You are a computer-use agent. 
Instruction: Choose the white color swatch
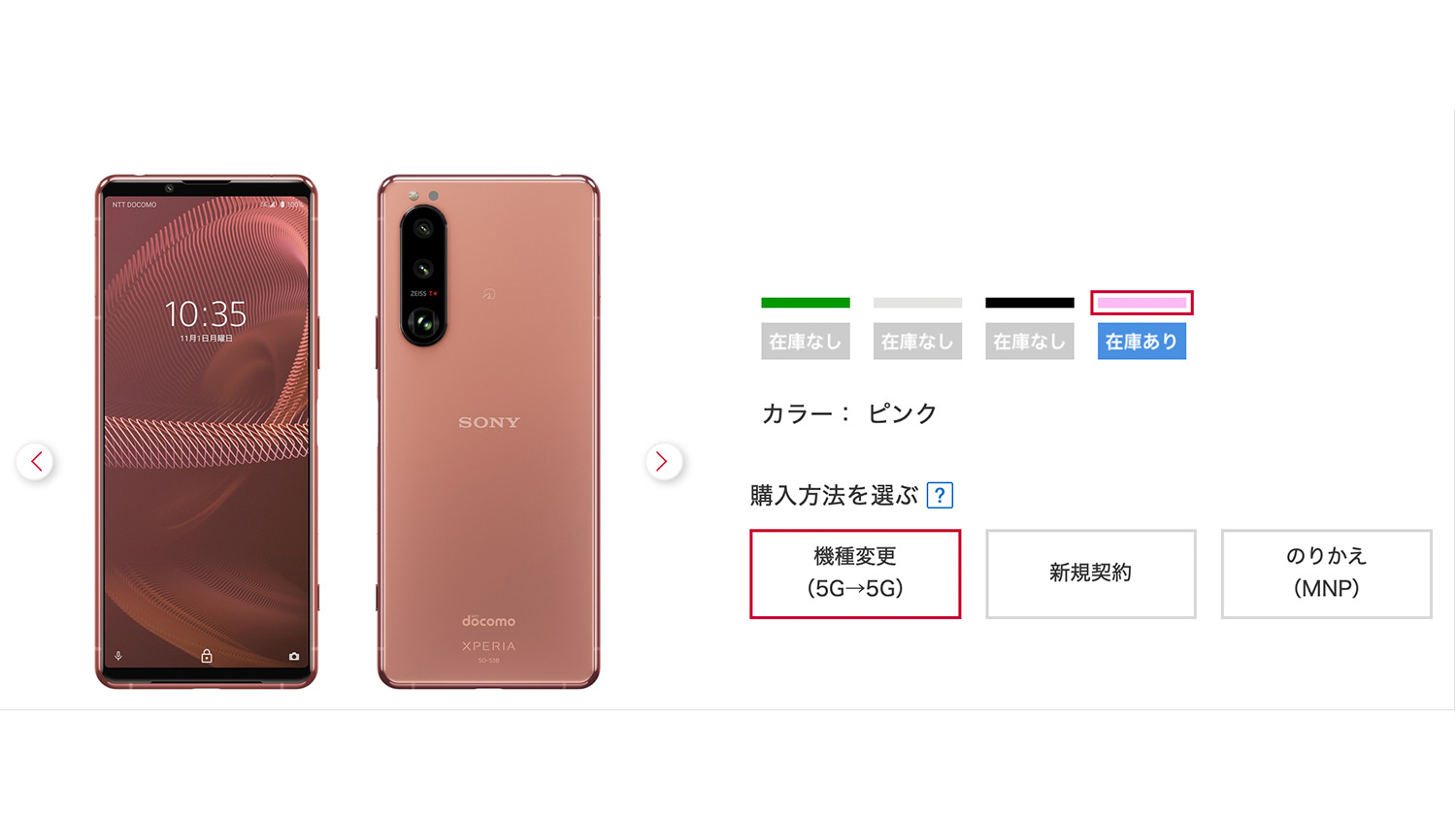917,303
